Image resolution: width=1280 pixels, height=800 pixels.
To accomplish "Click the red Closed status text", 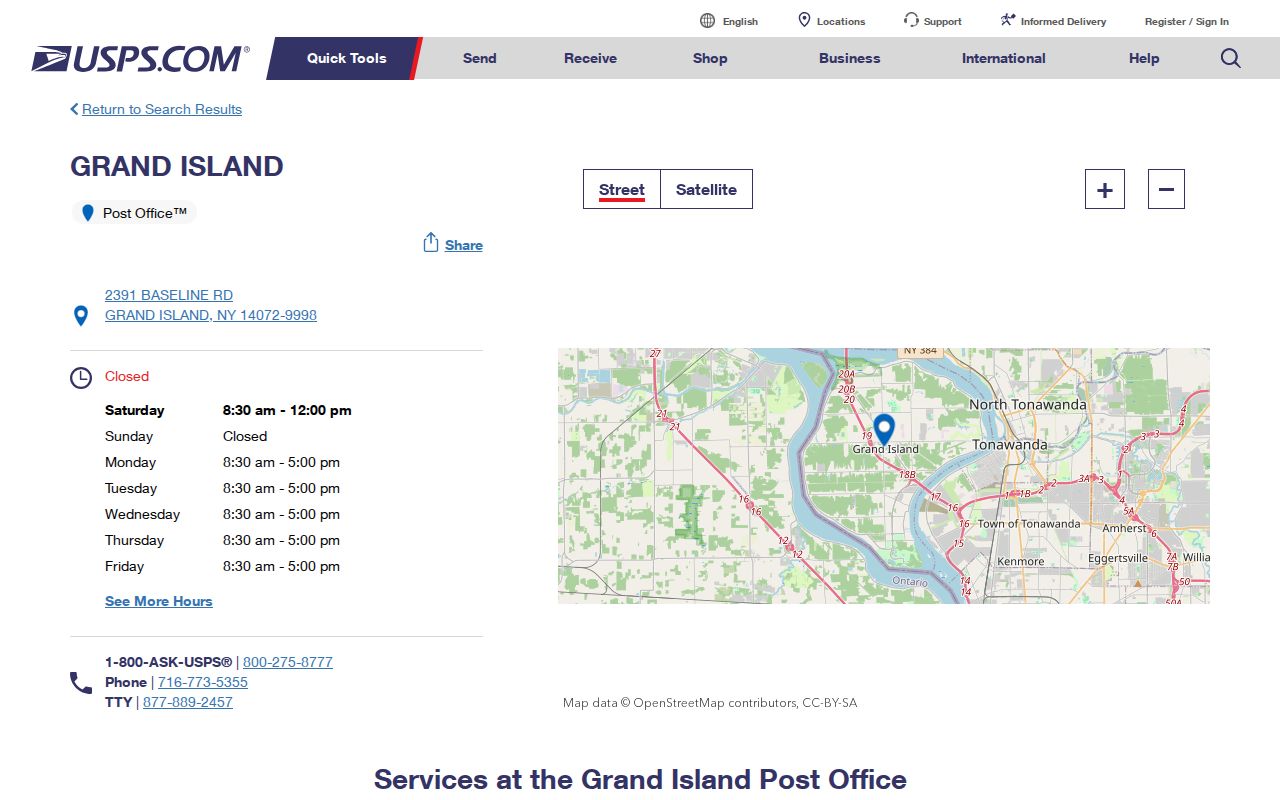I will click(x=127, y=376).
